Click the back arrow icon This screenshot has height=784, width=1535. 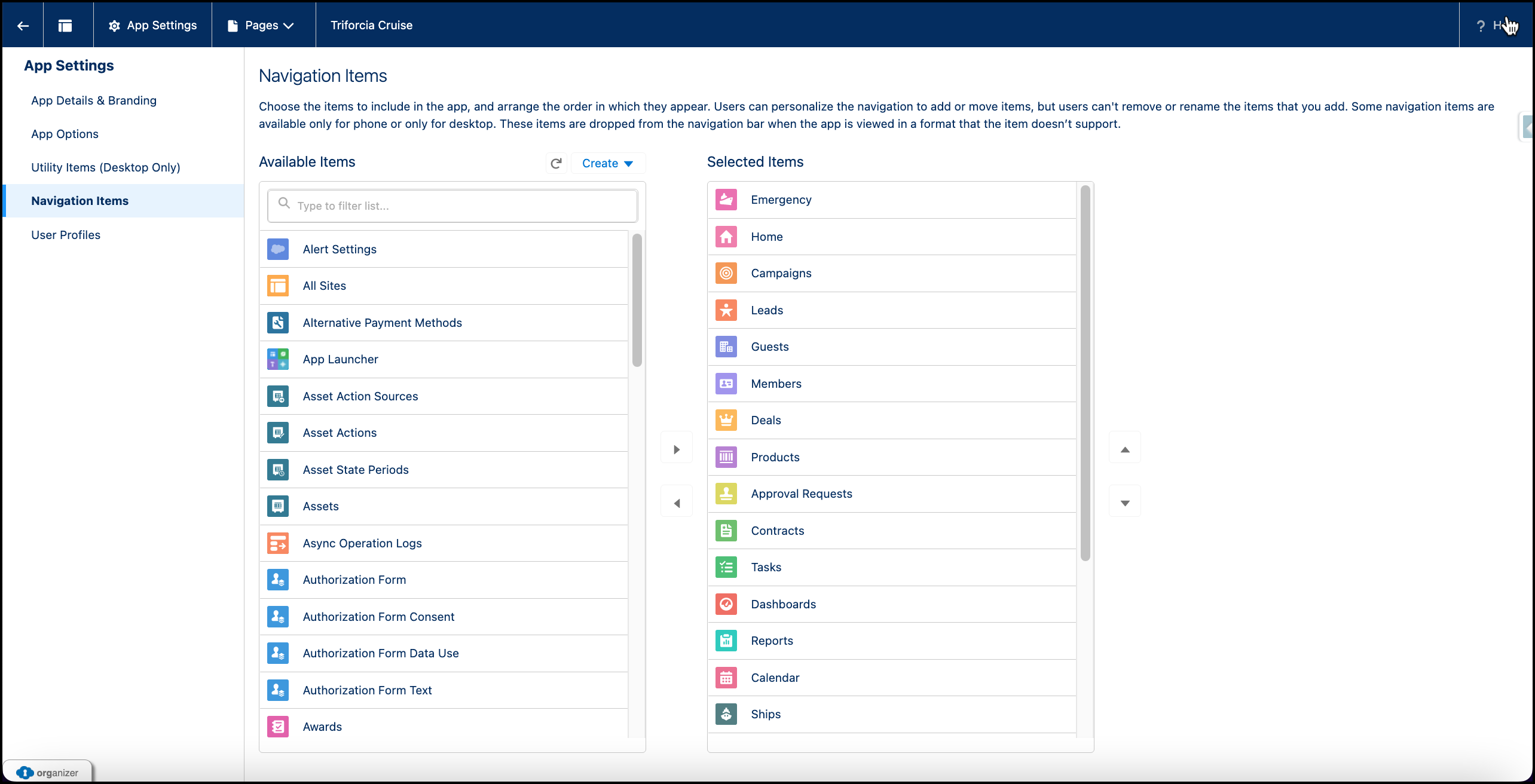23,25
